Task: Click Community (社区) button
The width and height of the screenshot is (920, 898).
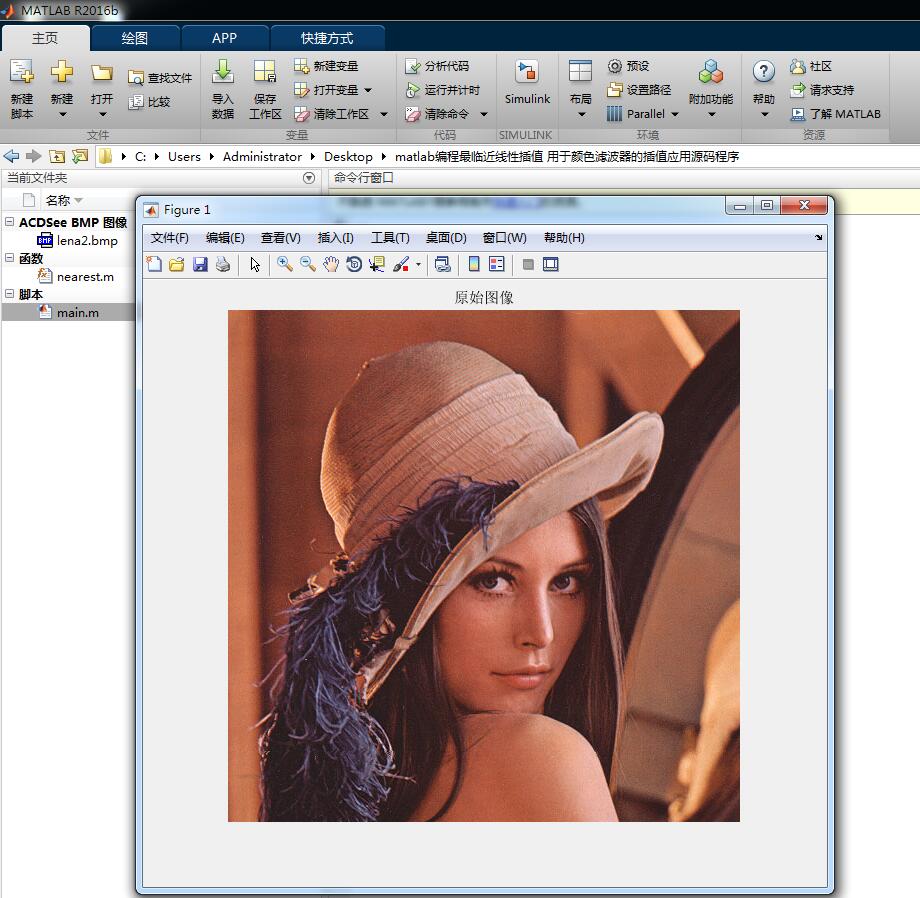Action: [x=811, y=66]
